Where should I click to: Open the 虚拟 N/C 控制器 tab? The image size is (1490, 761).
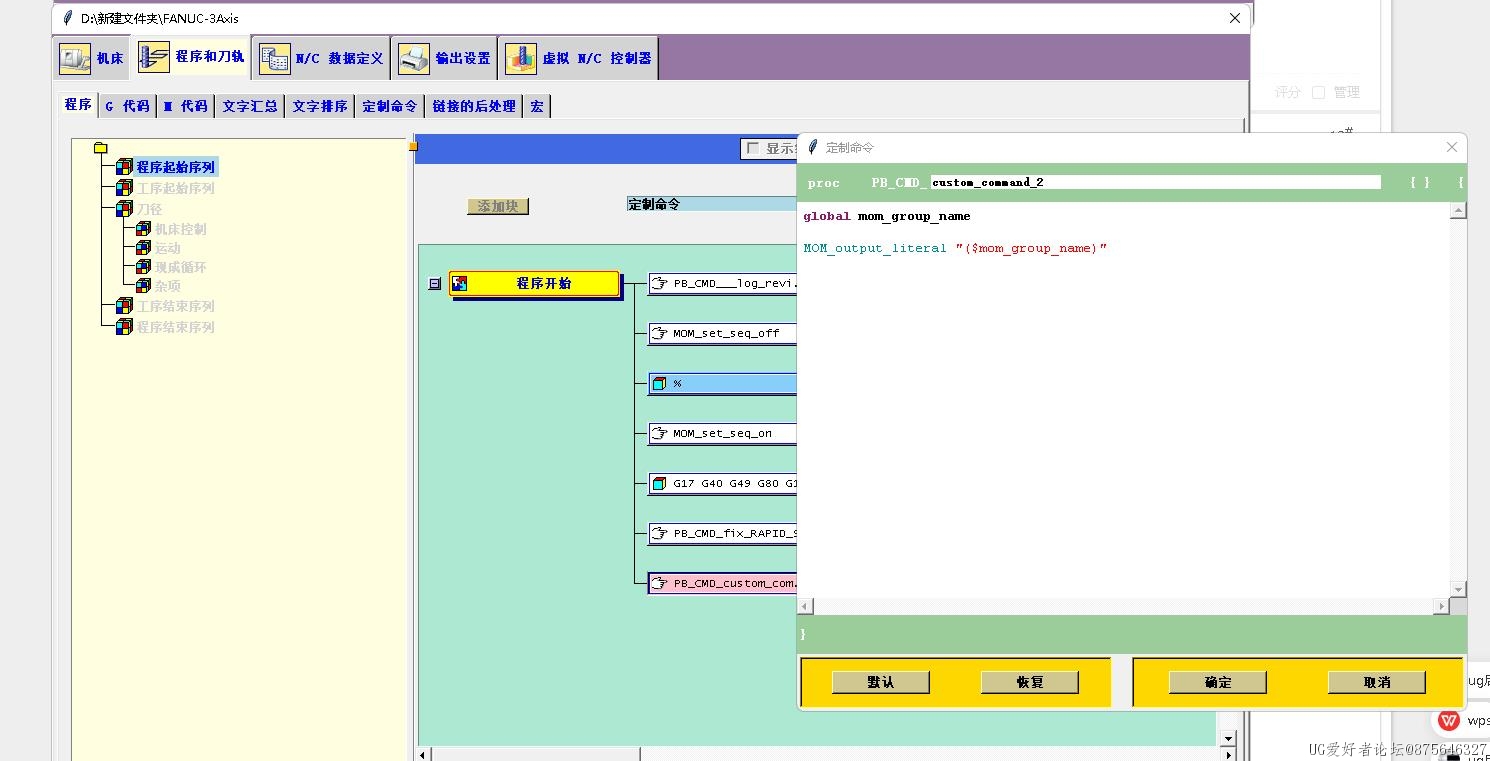coord(579,59)
